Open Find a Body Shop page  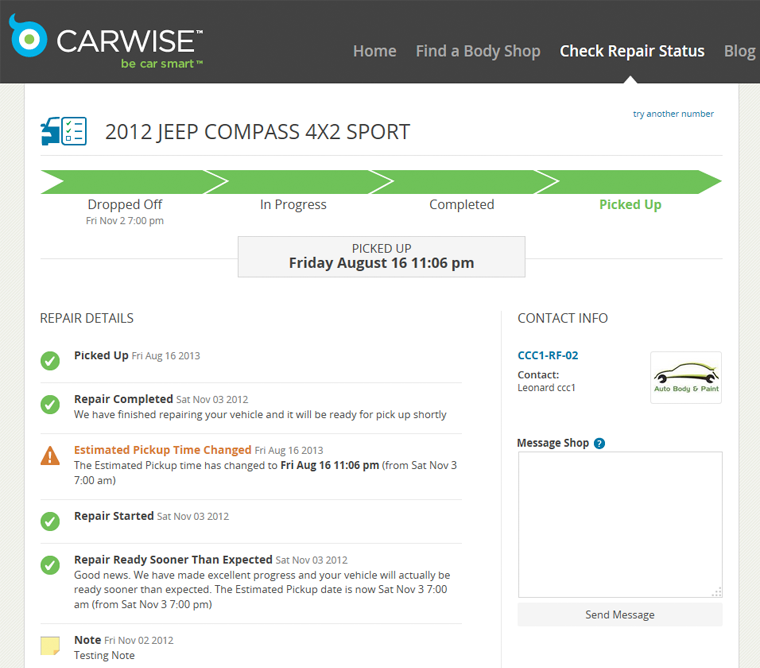point(478,51)
